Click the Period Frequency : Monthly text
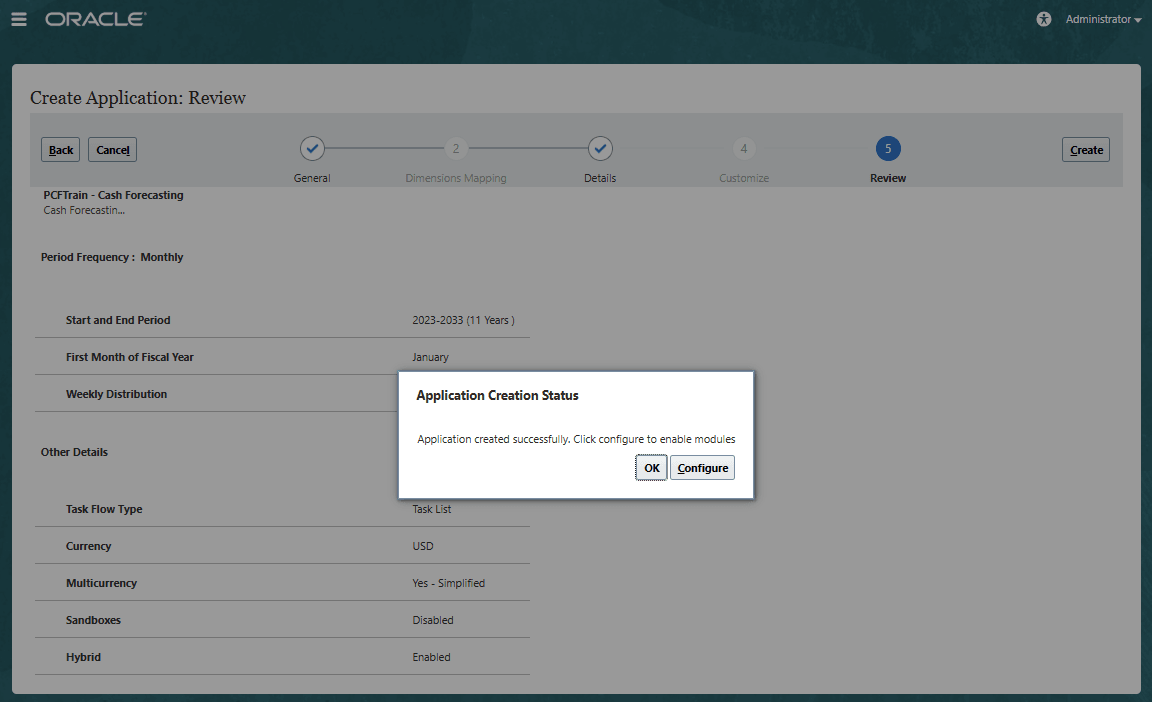Screen dimensions: 1152x702 coord(112,257)
